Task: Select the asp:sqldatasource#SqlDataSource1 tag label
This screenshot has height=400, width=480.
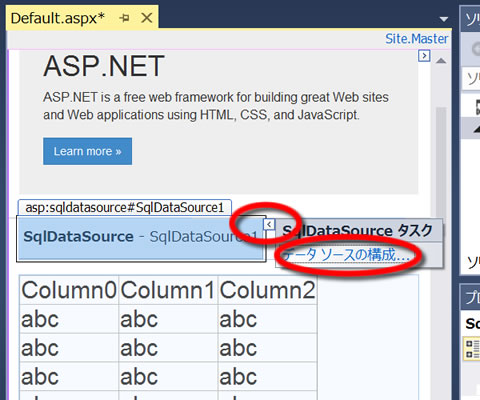Action: [125, 207]
